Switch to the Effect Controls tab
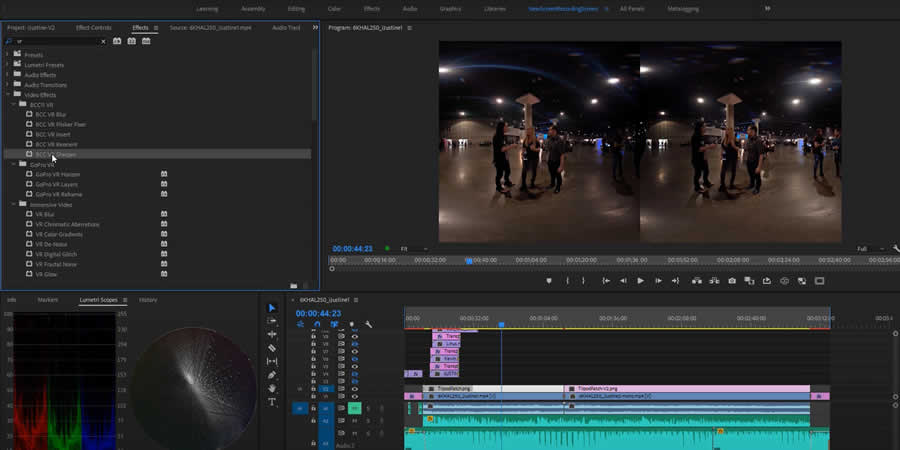 pyautogui.click(x=94, y=28)
